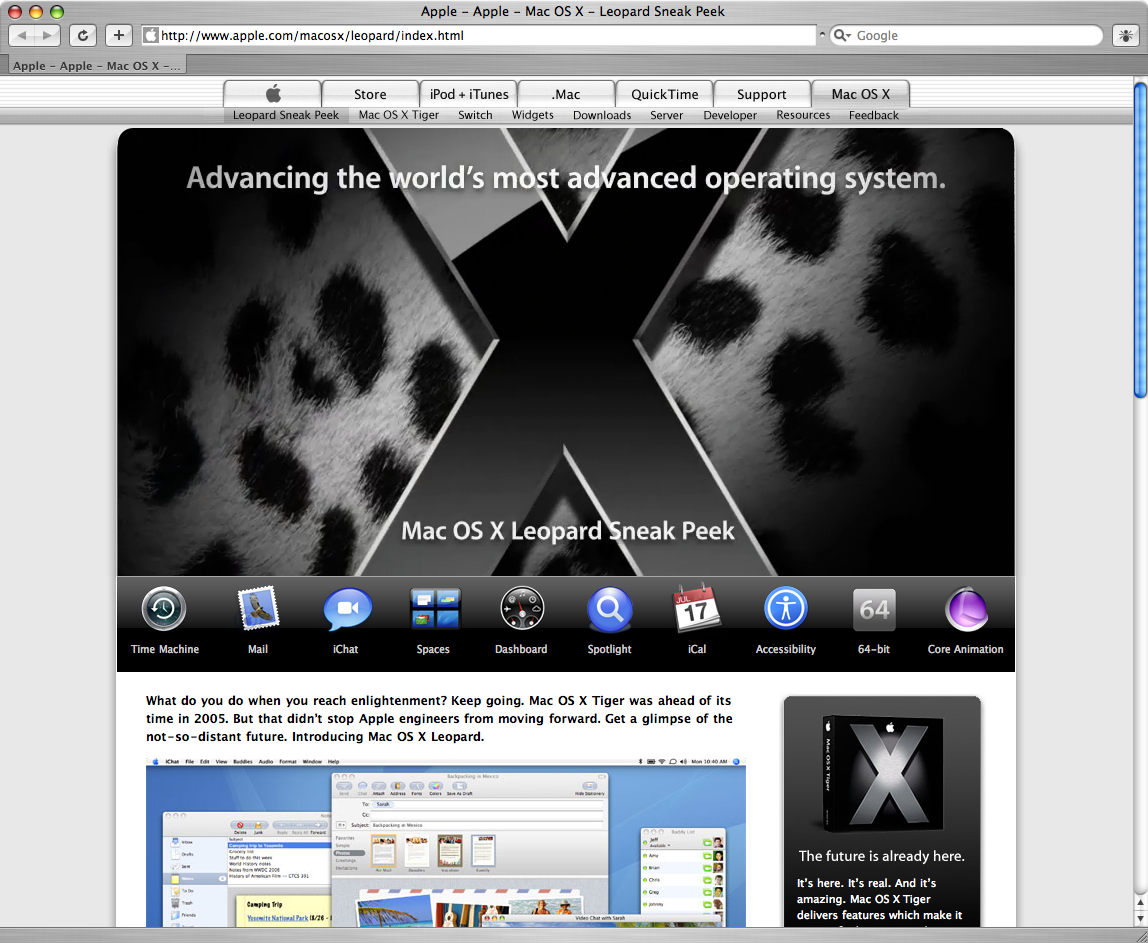This screenshot has height=943, width=1148.
Task: Open the Server subnav link
Action: click(666, 115)
